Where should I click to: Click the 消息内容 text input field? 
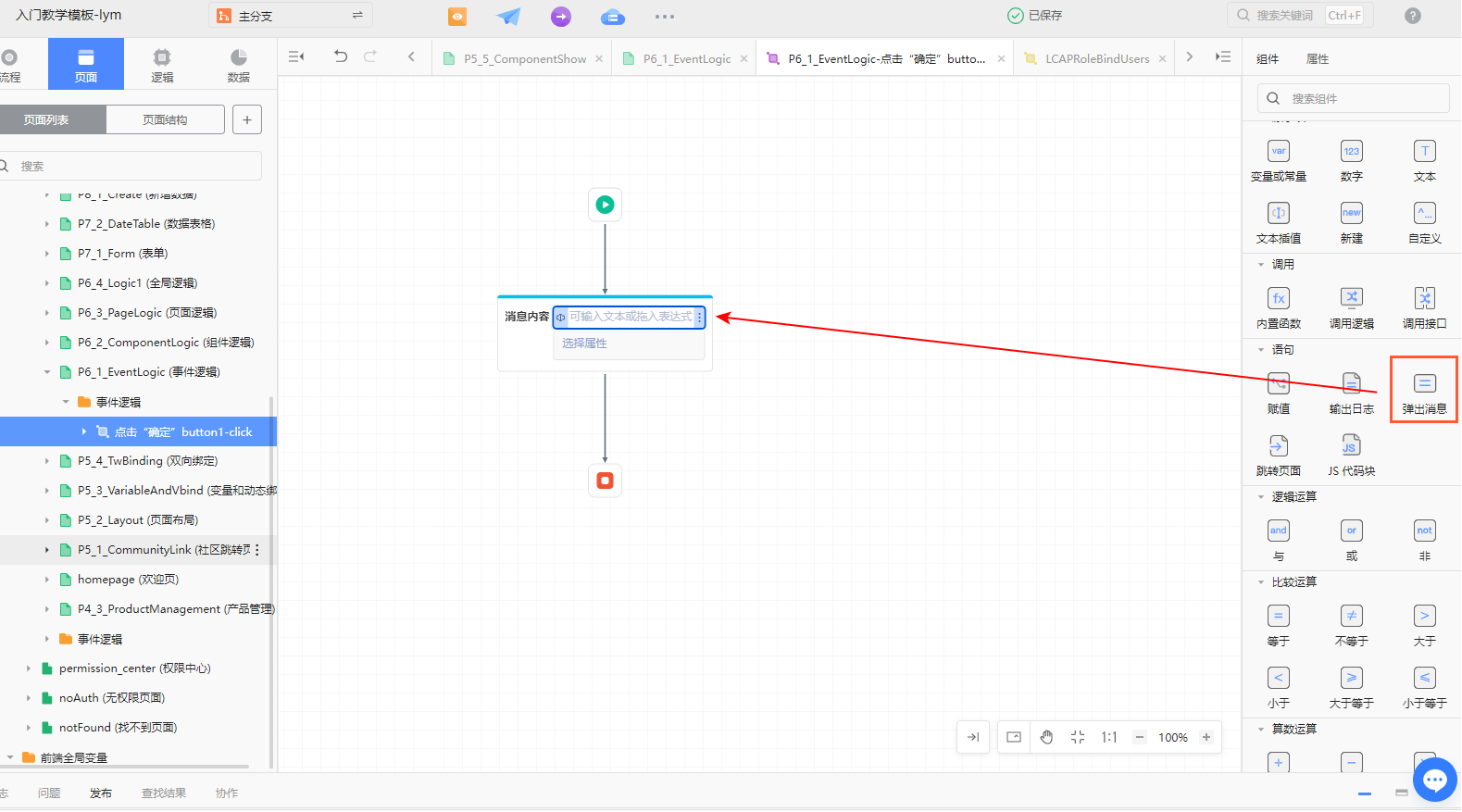630,318
